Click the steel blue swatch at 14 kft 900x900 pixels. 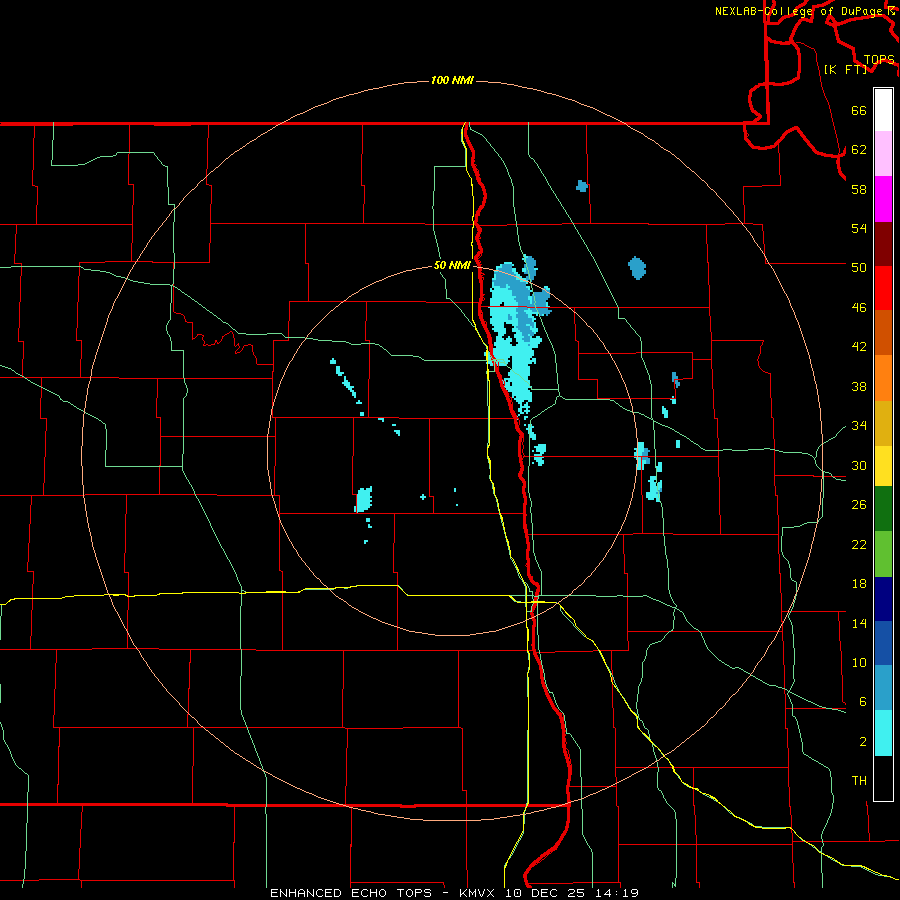(x=883, y=687)
